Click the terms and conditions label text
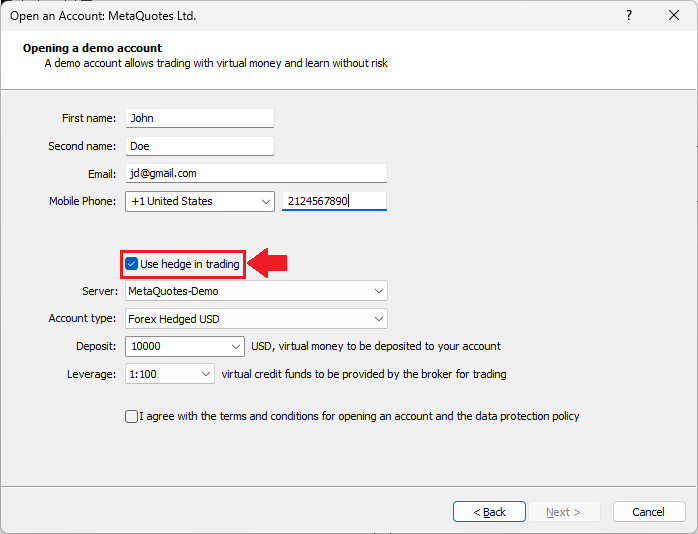Viewport: 698px width, 534px height. (360, 416)
